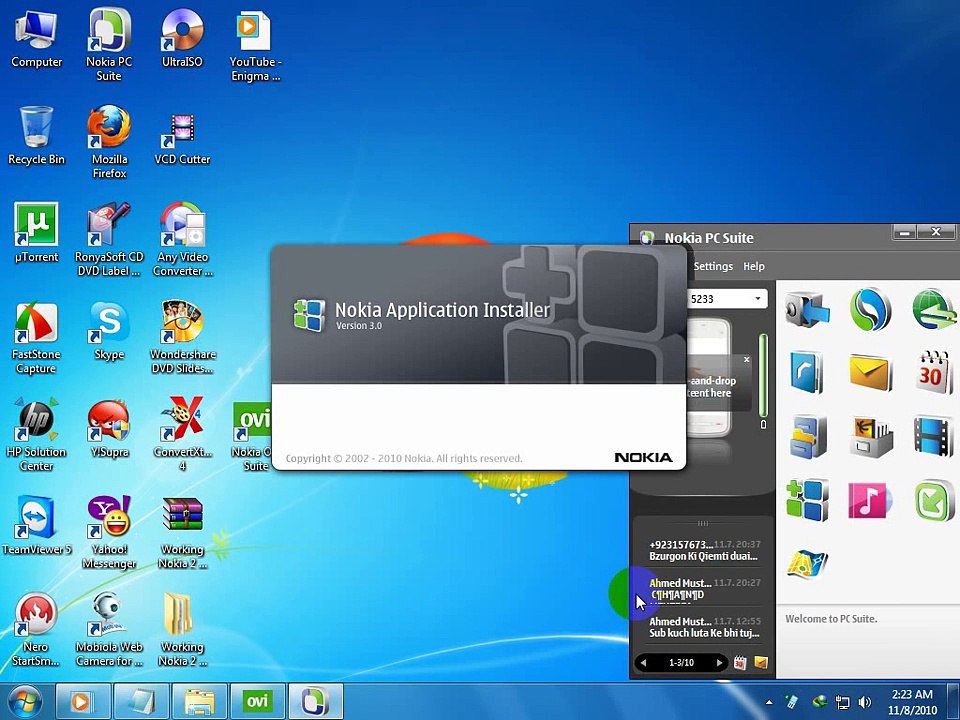Open the Install applications icon in PC Suite
Image resolution: width=960 pixels, height=720 pixels.
(x=807, y=500)
